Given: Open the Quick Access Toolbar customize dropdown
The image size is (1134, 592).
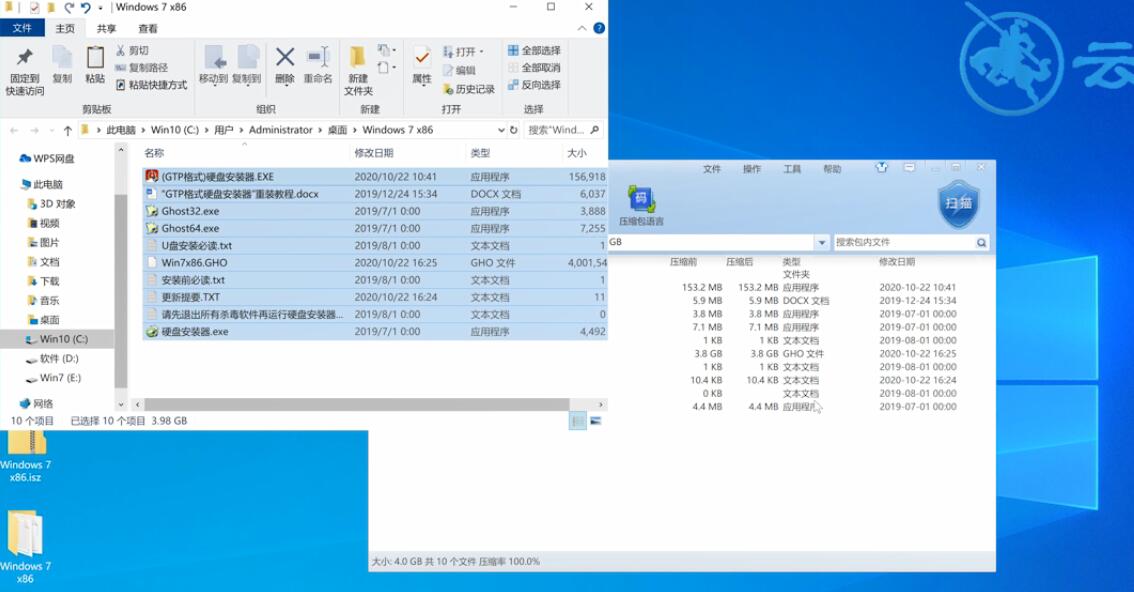Looking at the screenshot, I should [x=101, y=8].
